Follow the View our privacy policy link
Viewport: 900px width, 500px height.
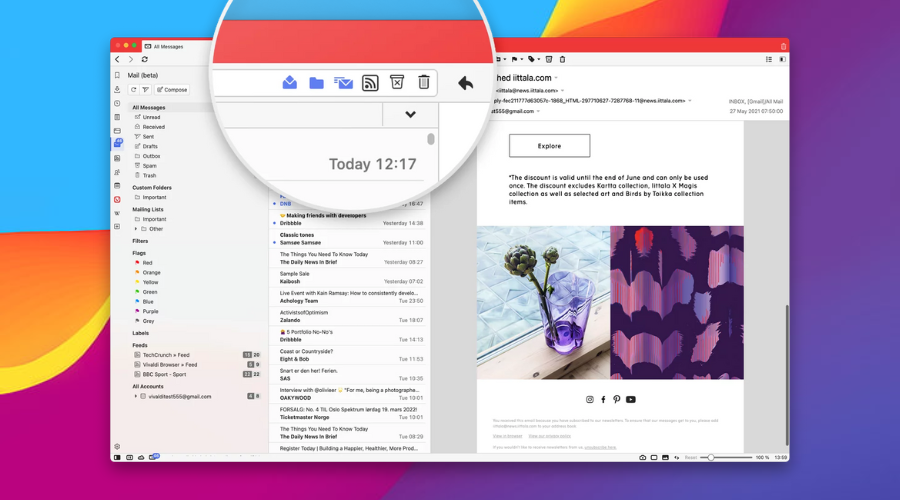pos(549,436)
